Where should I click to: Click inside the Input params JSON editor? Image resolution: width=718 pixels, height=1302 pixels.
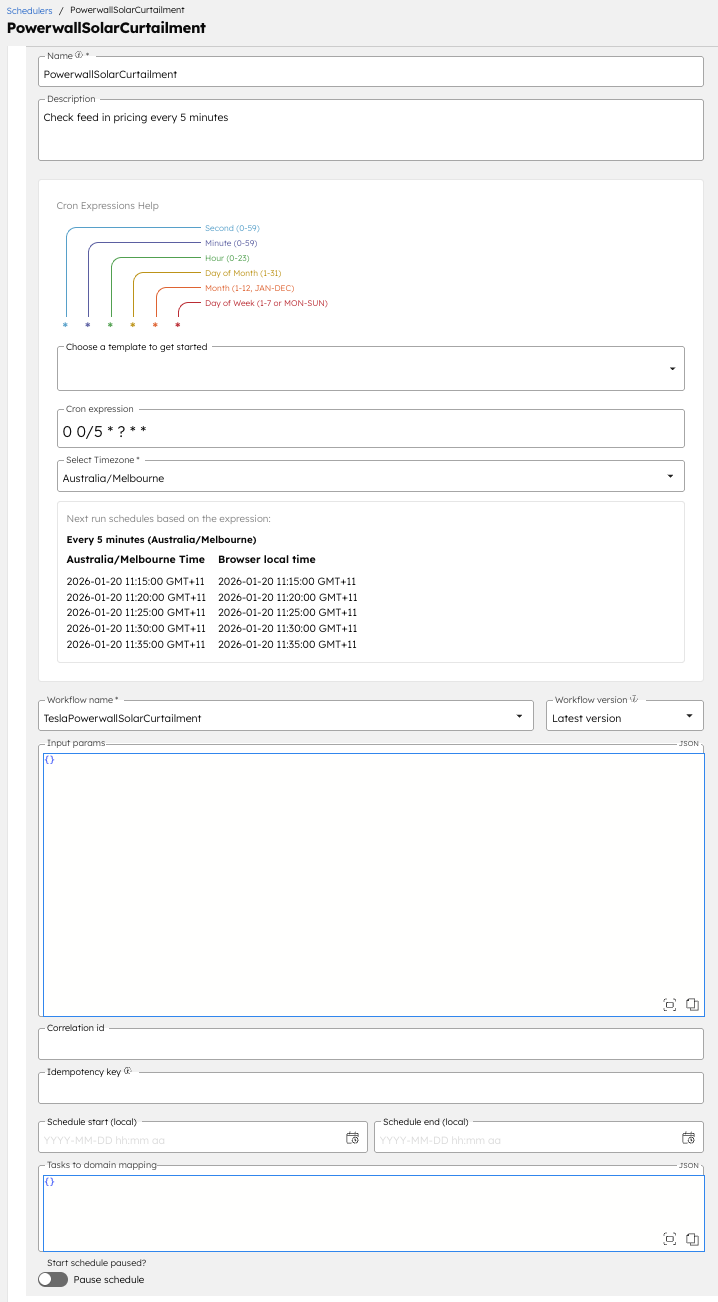(373, 884)
